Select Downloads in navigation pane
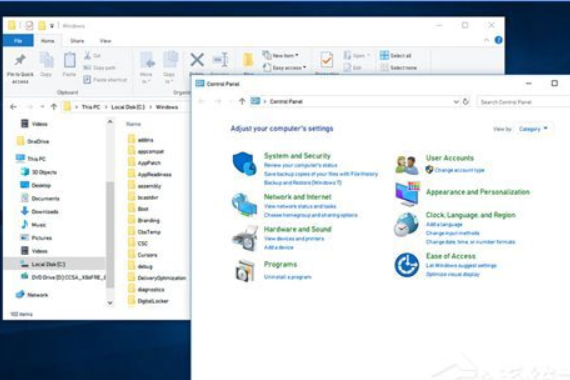This screenshot has height=380, width=570. pos(39,211)
